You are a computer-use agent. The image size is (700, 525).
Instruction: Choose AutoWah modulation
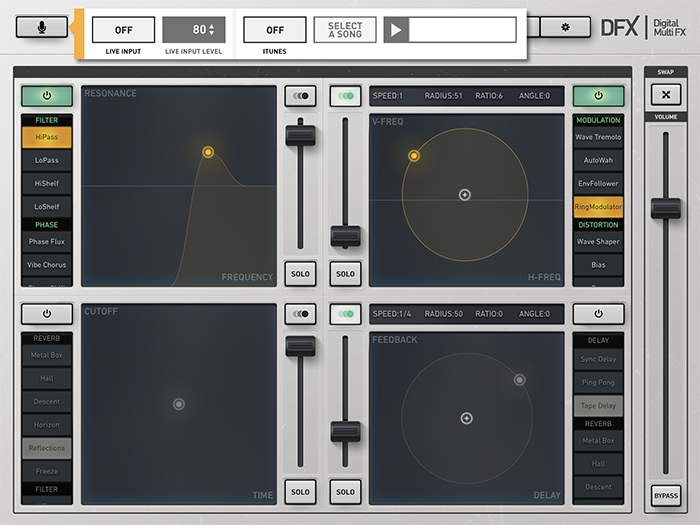pyautogui.click(x=598, y=160)
